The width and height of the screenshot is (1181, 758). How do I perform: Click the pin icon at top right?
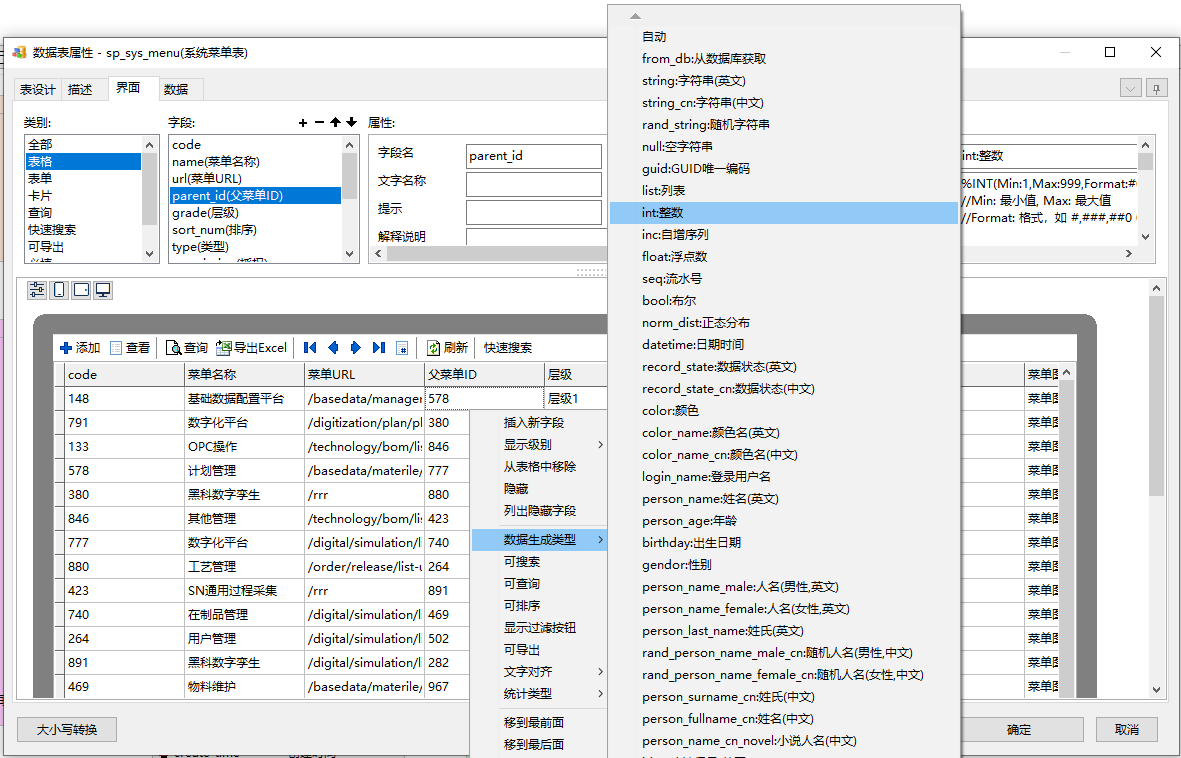pyautogui.click(x=1157, y=88)
